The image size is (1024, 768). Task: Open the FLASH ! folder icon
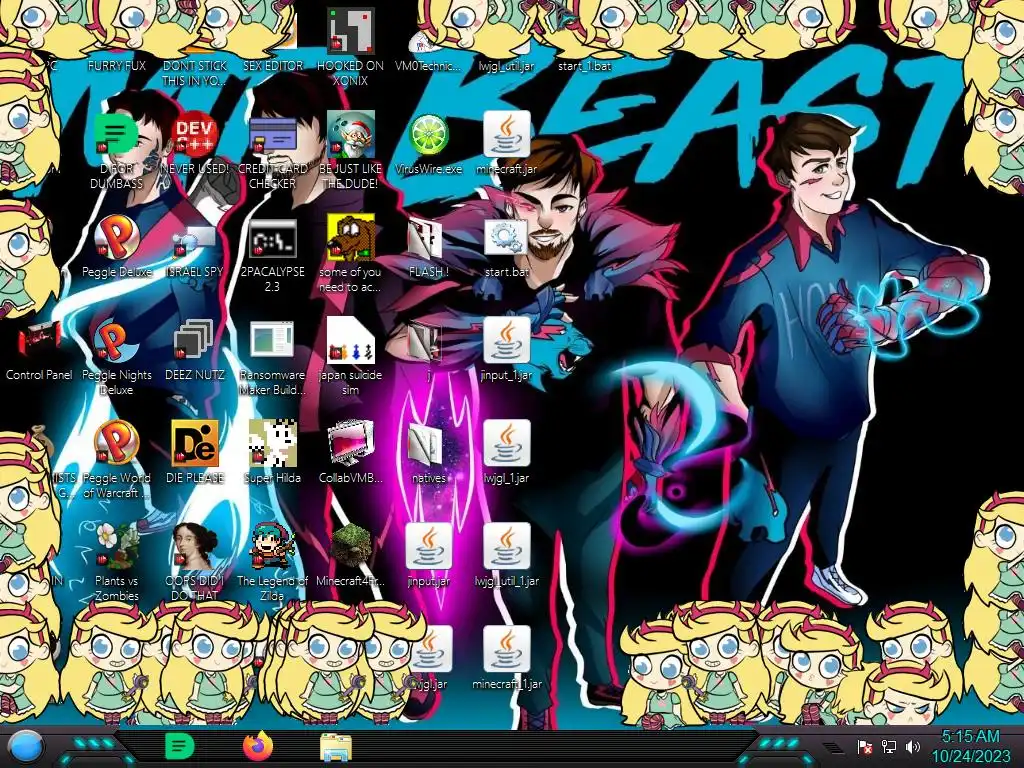coord(428,238)
